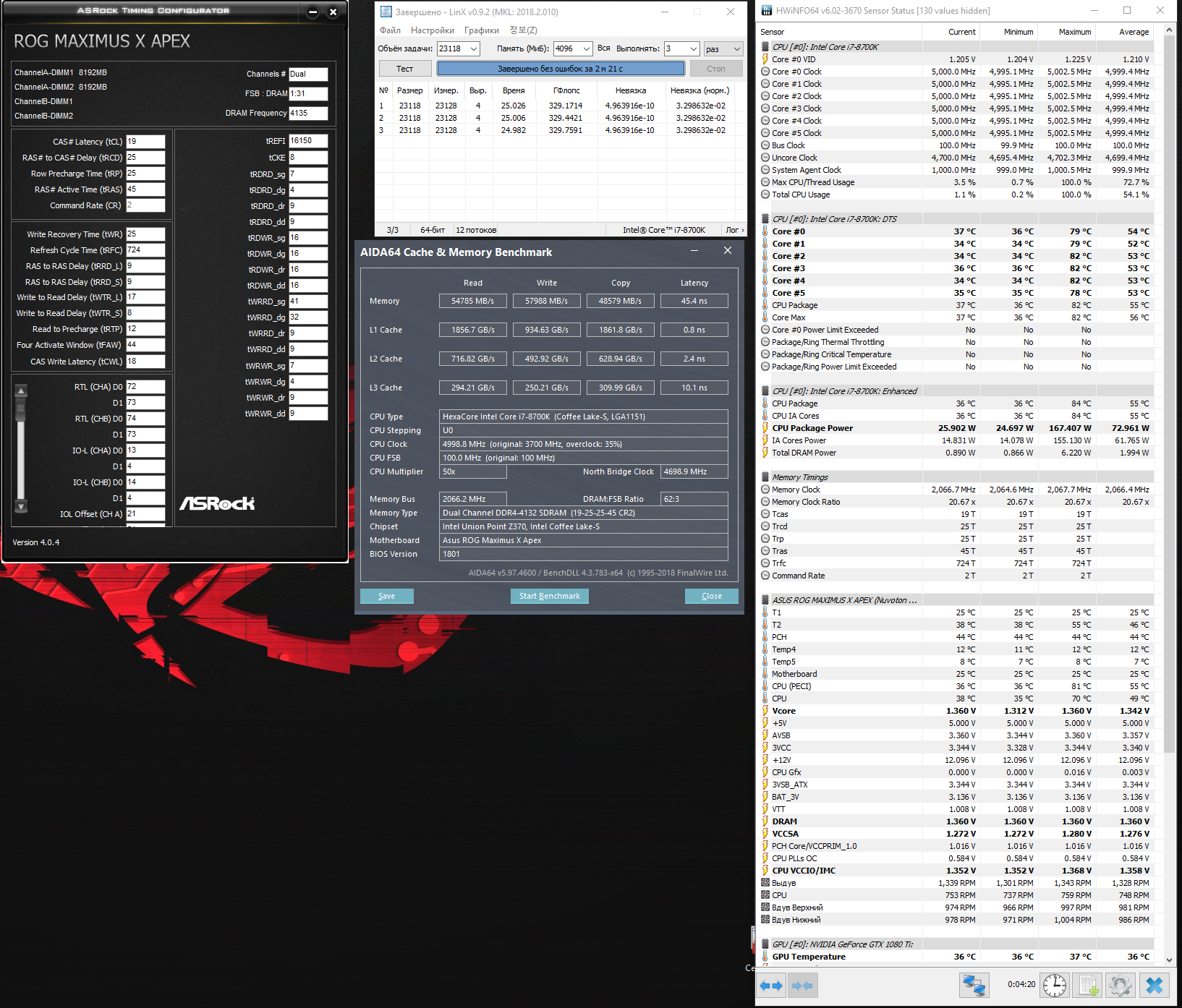The width and height of the screenshot is (1182, 1008).
Task: Open LinX Объём задачи dropdown
Action: pyautogui.click(x=474, y=49)
